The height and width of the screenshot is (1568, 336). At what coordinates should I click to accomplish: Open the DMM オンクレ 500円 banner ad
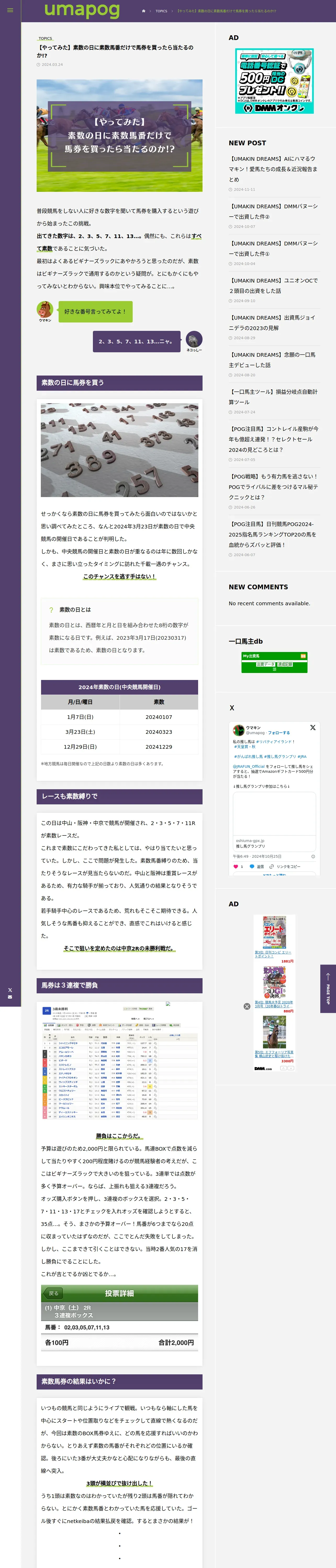275,81
